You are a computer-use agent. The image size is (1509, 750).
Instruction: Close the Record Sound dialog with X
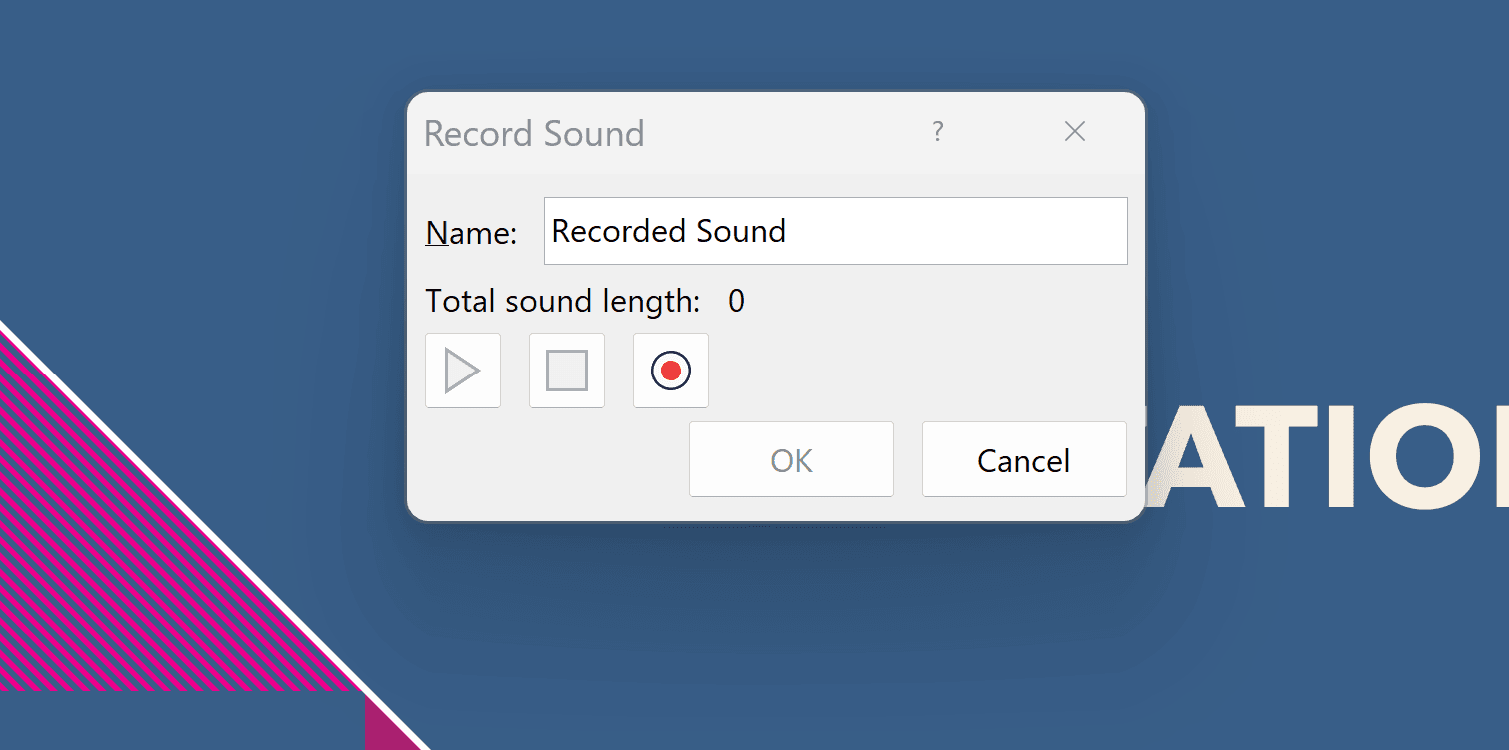point(1074,131)
